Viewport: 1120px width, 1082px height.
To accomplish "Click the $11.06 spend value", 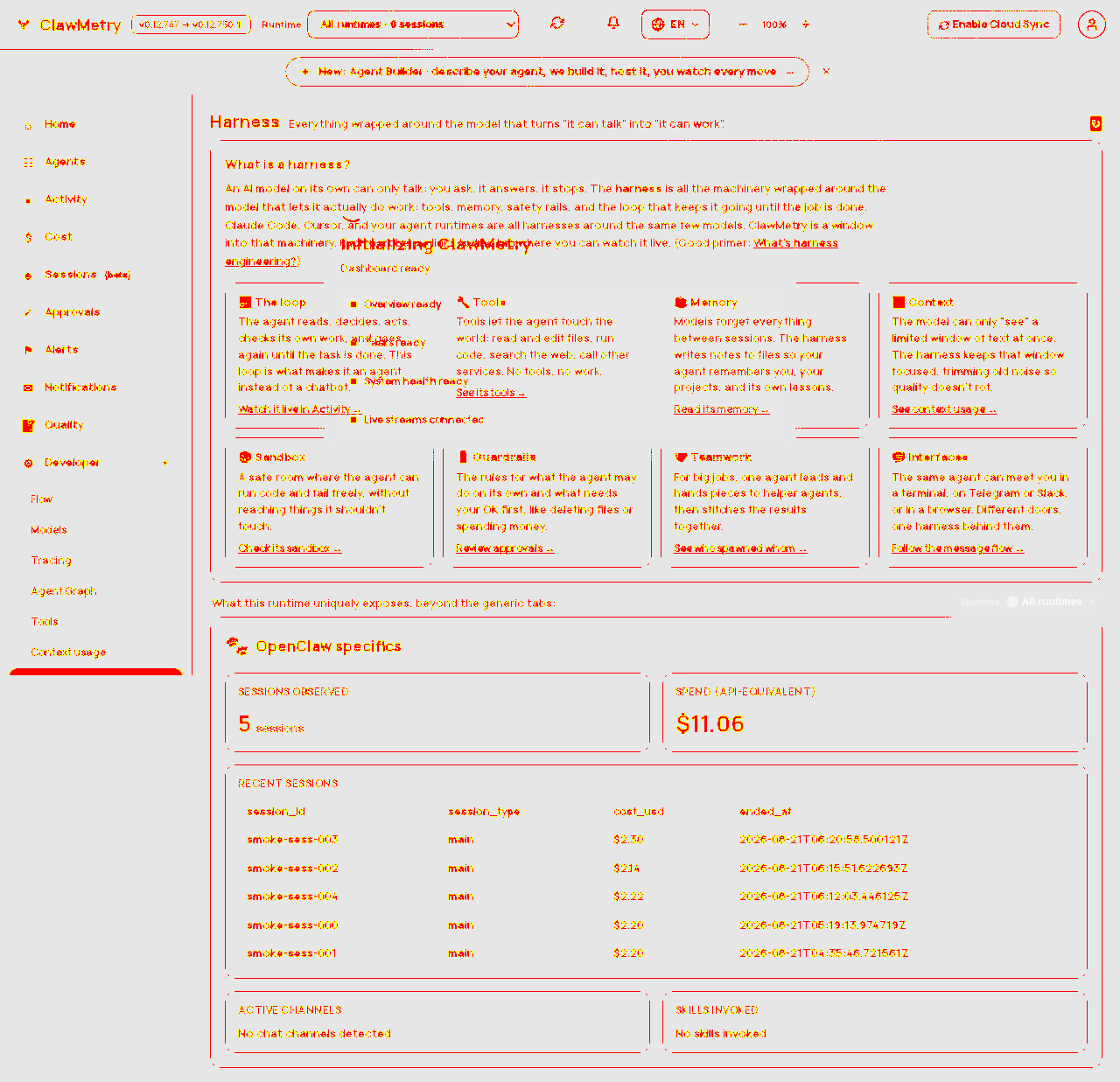I will (x=710, y=724).
